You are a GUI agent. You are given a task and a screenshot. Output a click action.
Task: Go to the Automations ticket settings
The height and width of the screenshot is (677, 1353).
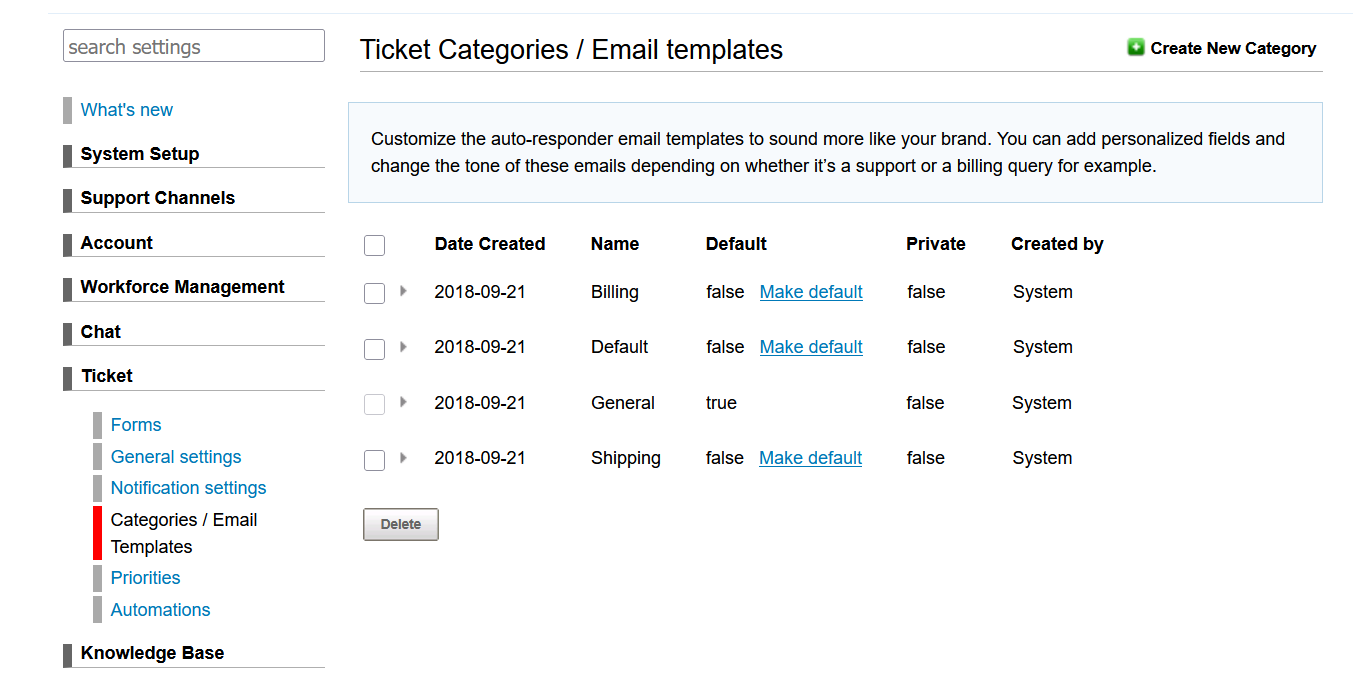[x=161, y=610]
